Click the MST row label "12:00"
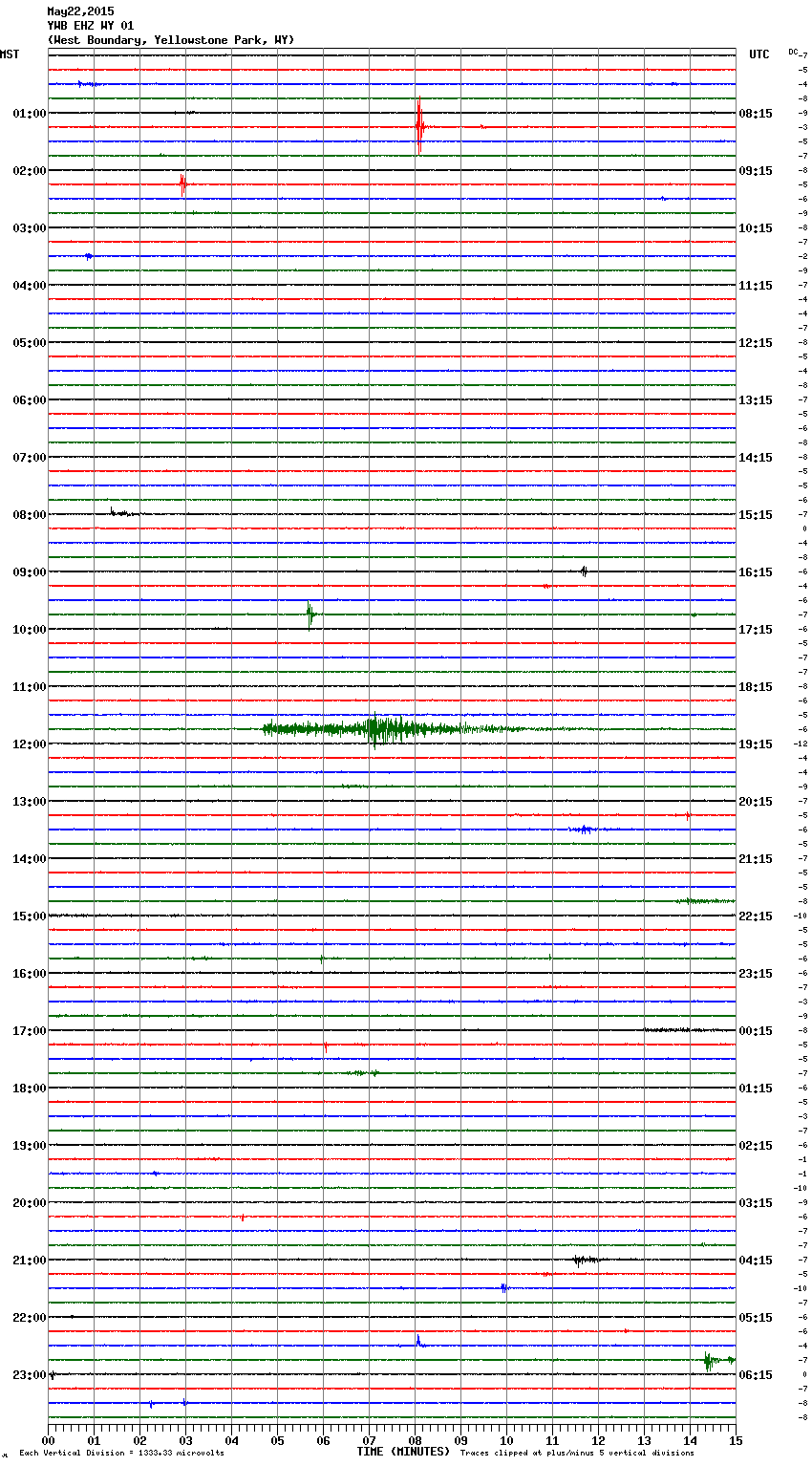Screen dimensions: 812x1466 pyautogui.click(x=30, y=744)
